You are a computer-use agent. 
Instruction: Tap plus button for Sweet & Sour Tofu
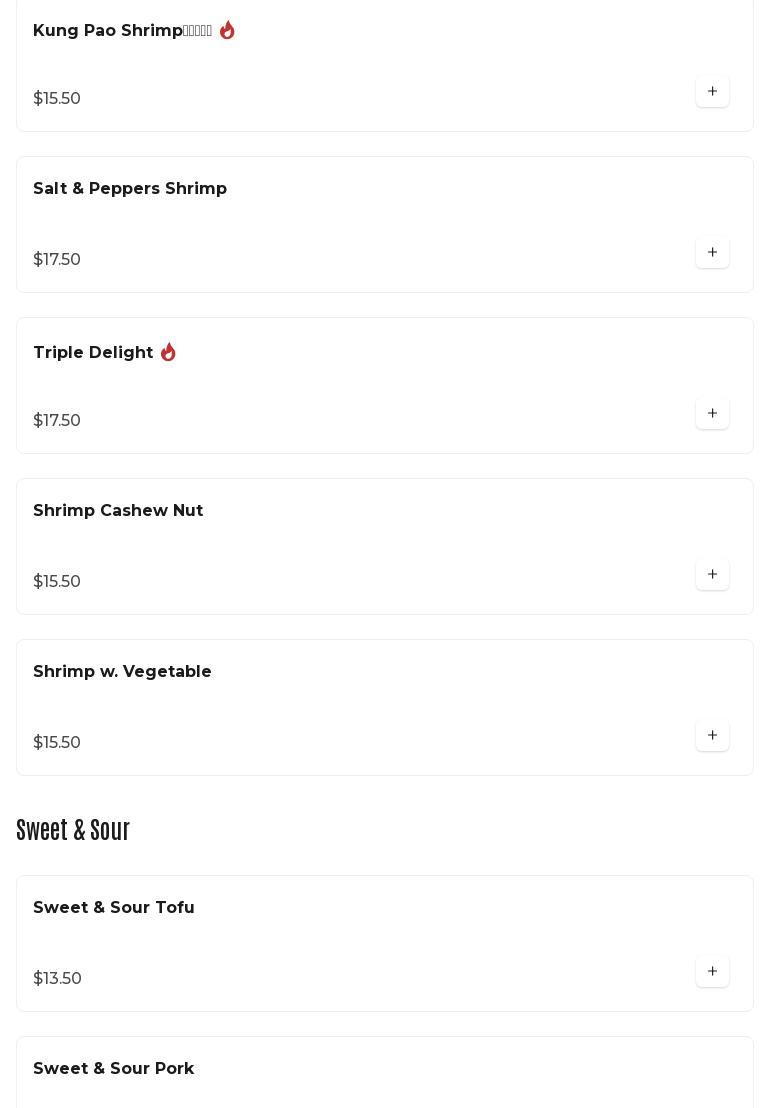[712, 972]
